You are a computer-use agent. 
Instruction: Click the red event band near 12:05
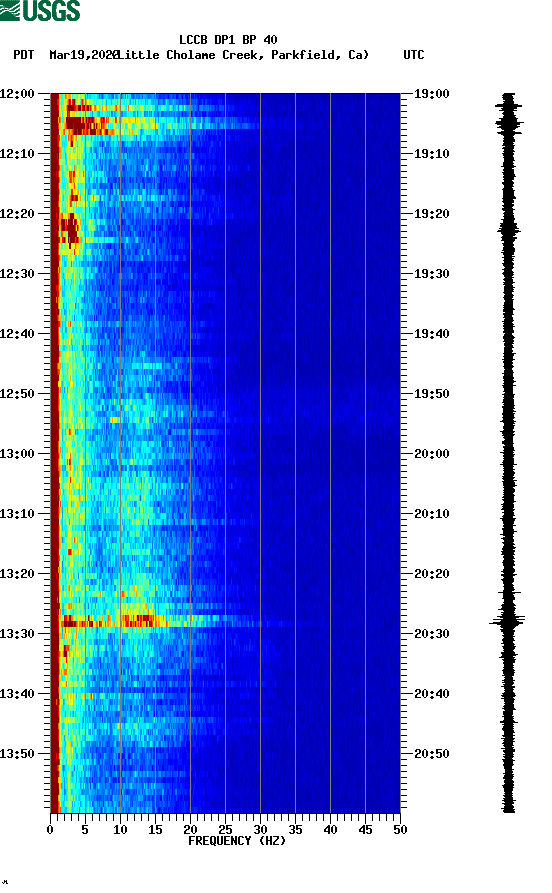coord(91,124)
